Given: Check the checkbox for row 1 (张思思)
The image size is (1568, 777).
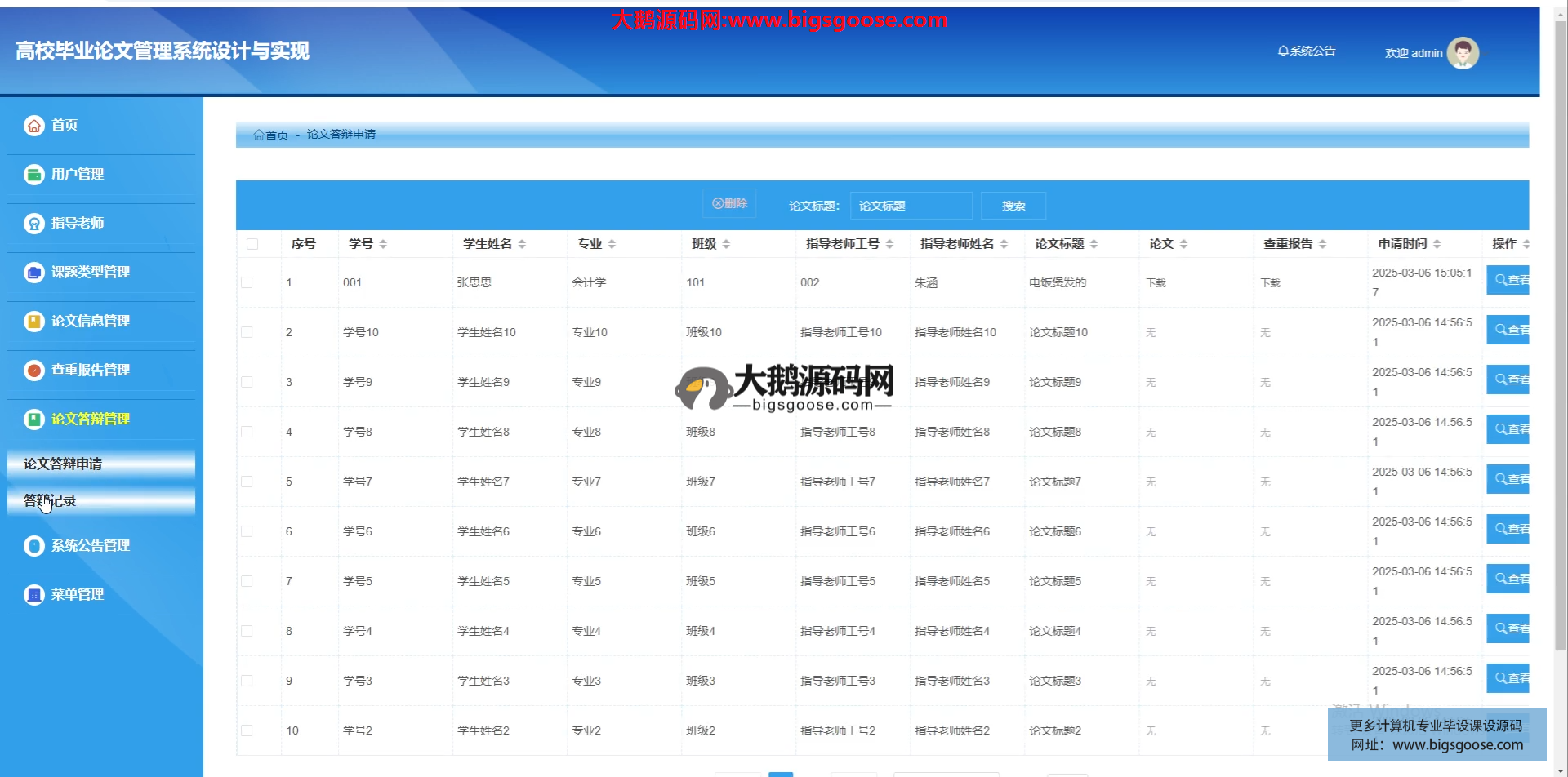Looking at the screenshot, I should coord(247,282).
